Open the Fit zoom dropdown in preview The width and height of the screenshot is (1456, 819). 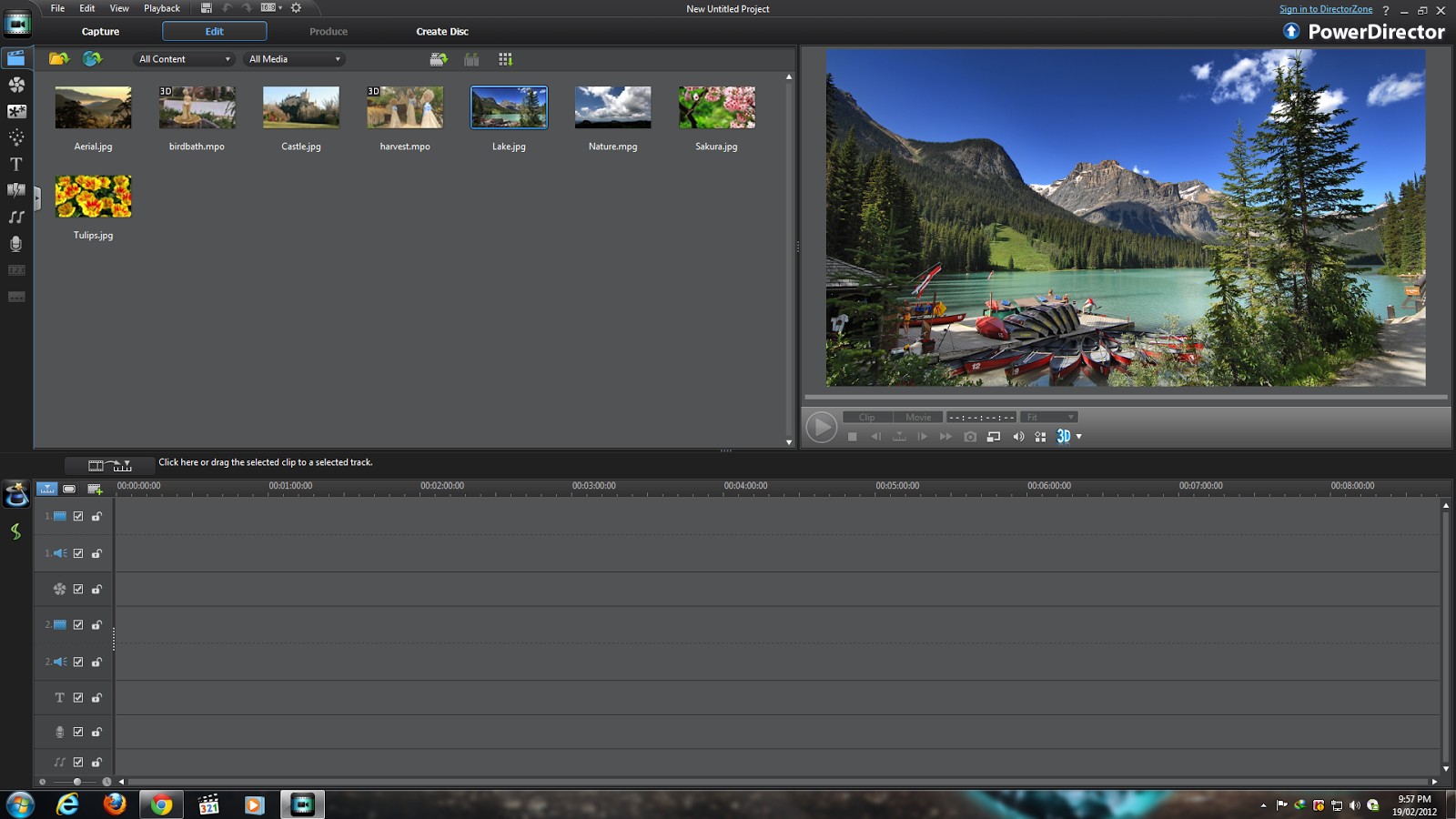point(1048,417)
